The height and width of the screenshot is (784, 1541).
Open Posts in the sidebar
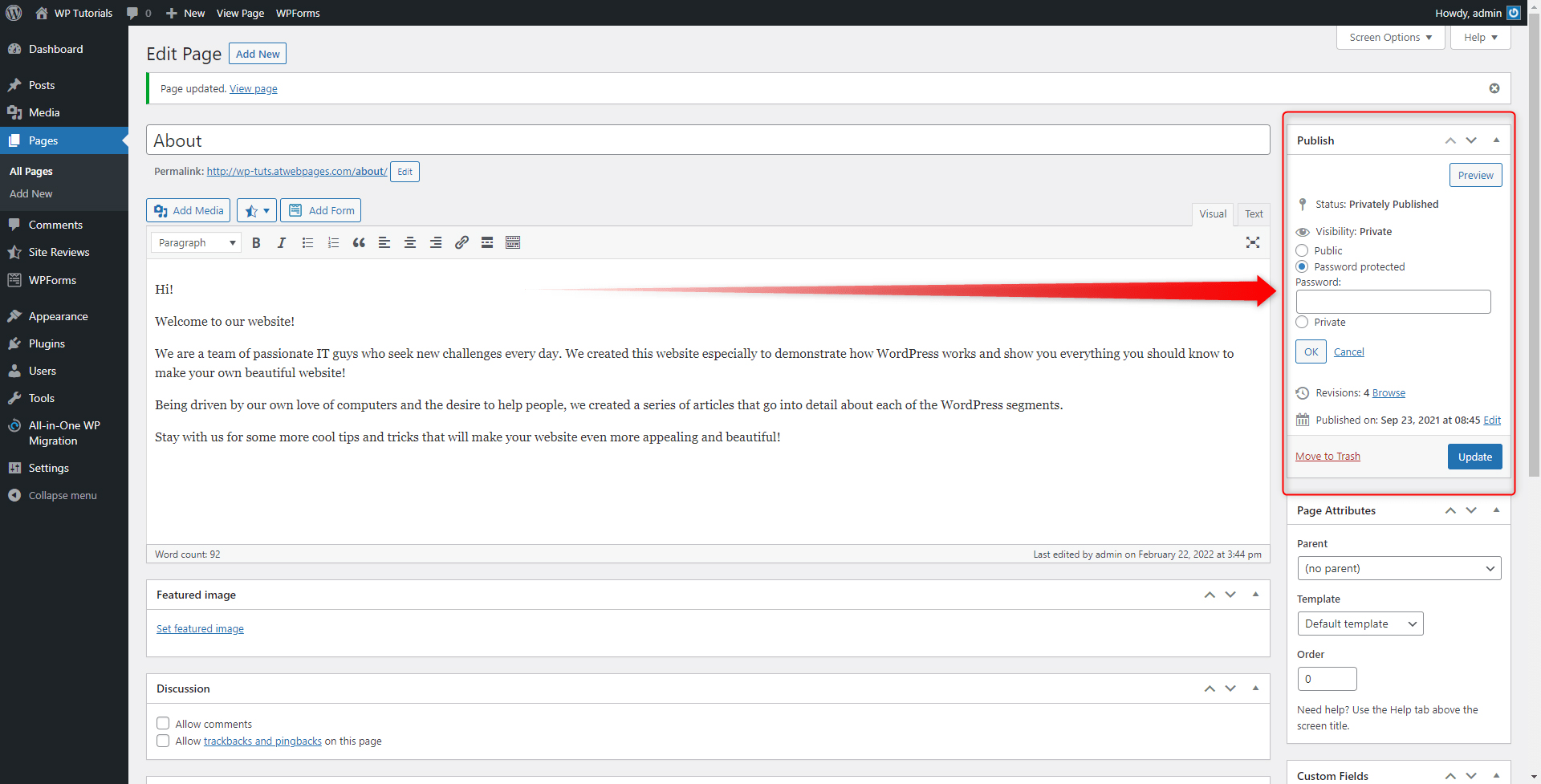coord(64,85)
